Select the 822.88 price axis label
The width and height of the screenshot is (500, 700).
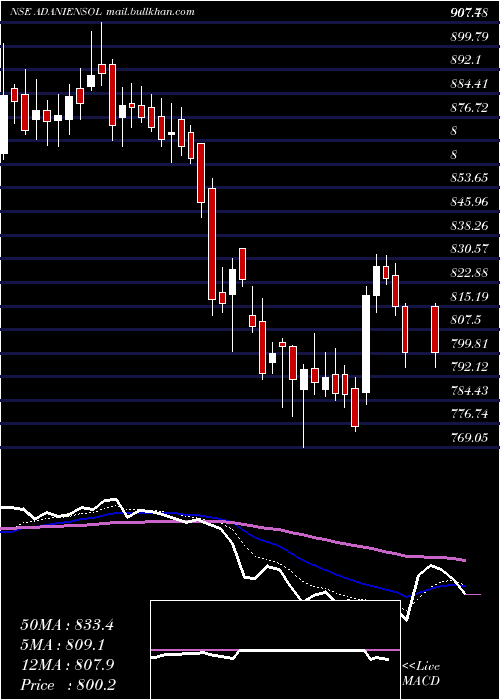click(x=469, y=272)
